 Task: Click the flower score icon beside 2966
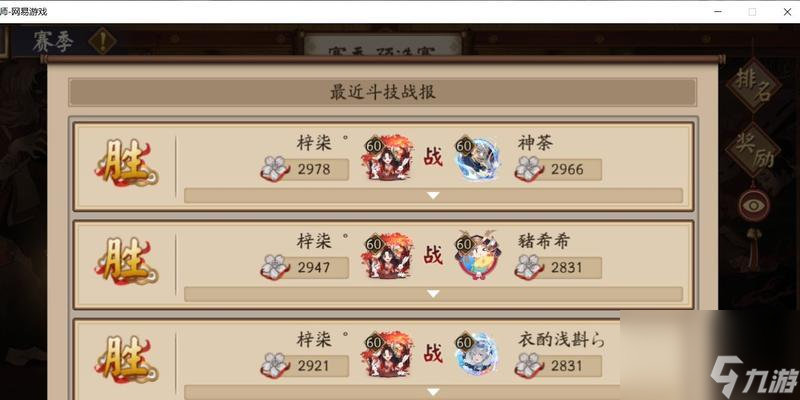529,169
